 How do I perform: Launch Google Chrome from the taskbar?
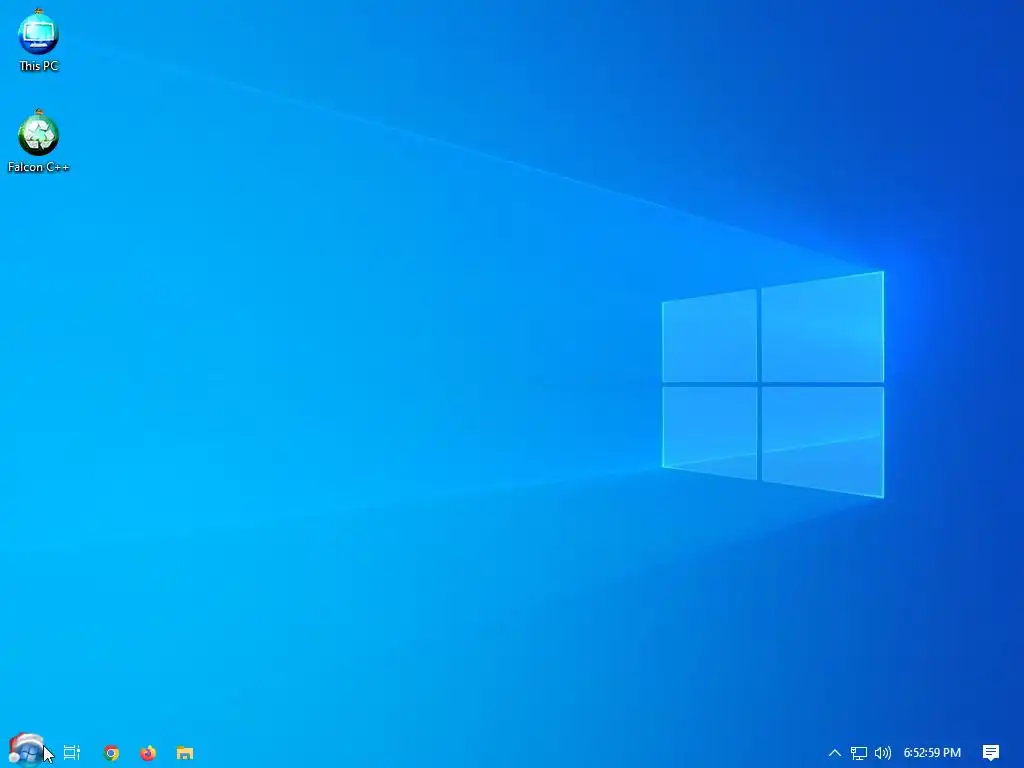(x=111, y=752)
